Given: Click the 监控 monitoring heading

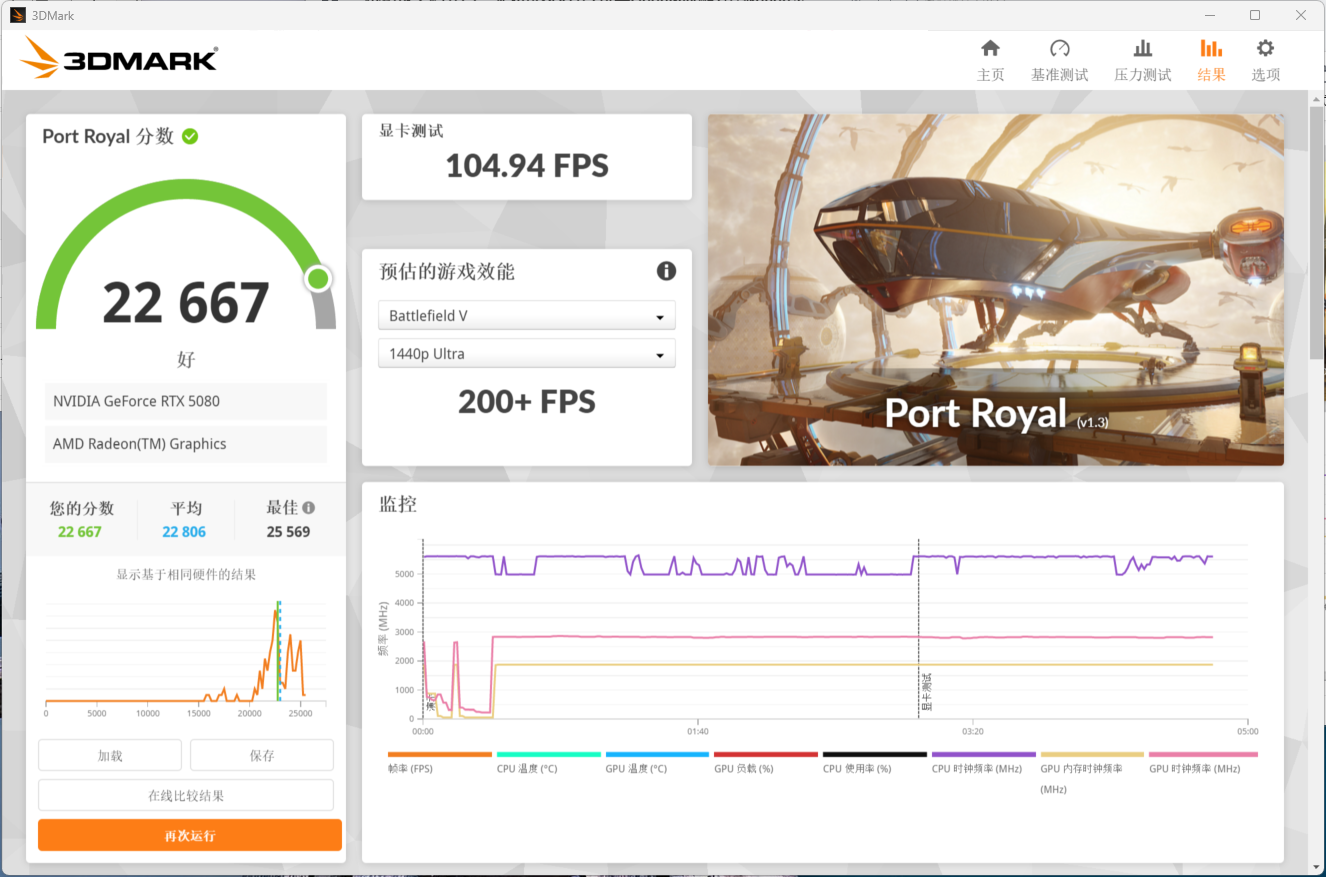Looking at the screenshot, I should [x=398, y=504].
